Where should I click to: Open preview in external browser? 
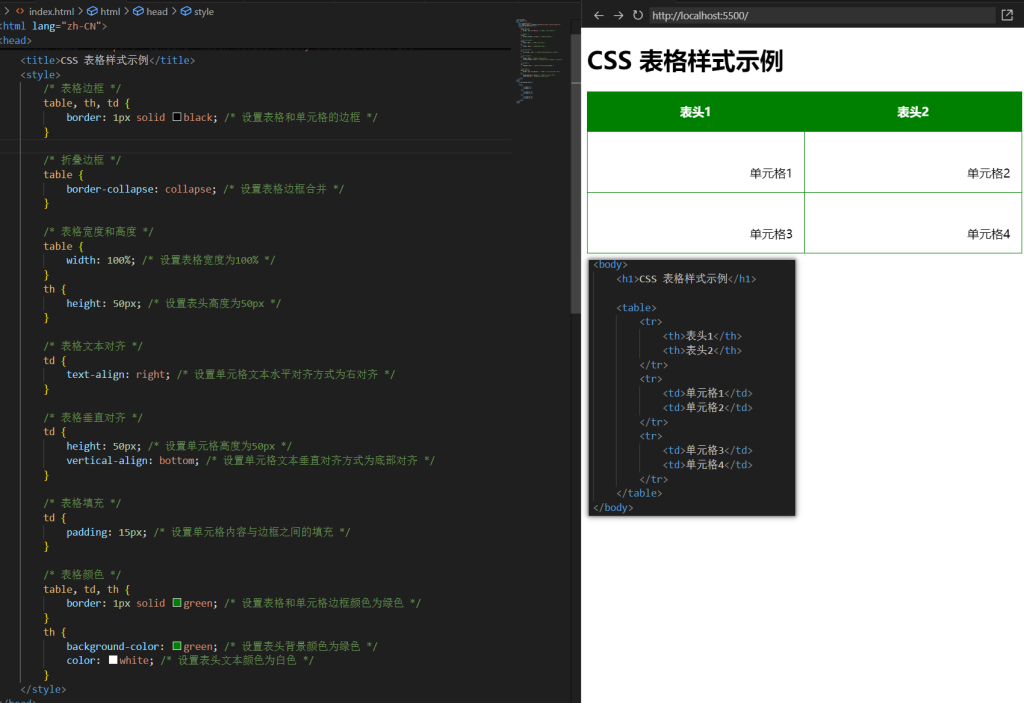click(x=1006, y=15)
